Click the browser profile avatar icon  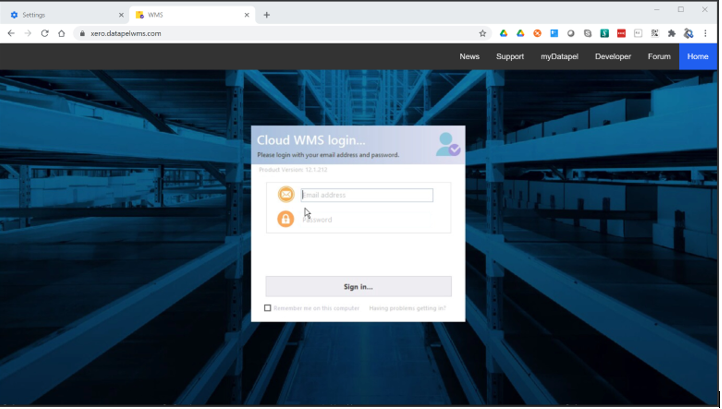688,33
